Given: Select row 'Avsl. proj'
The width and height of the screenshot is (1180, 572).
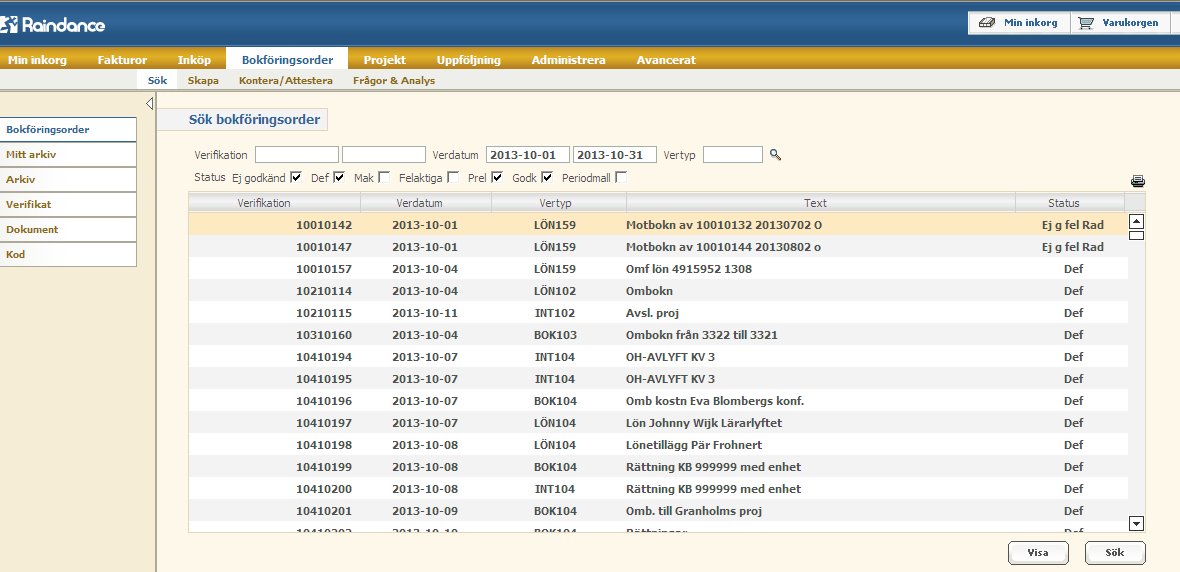Looking at the screenshot, I should (x=658, y=312).
